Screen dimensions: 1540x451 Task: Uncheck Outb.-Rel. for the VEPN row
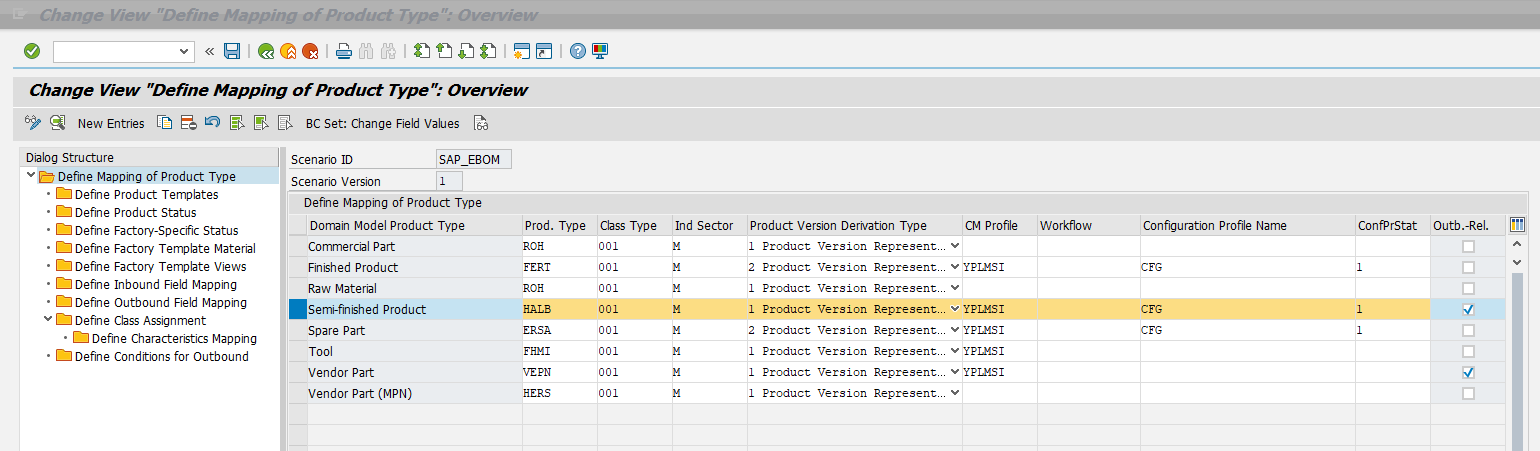click(x=1468, y=372)
